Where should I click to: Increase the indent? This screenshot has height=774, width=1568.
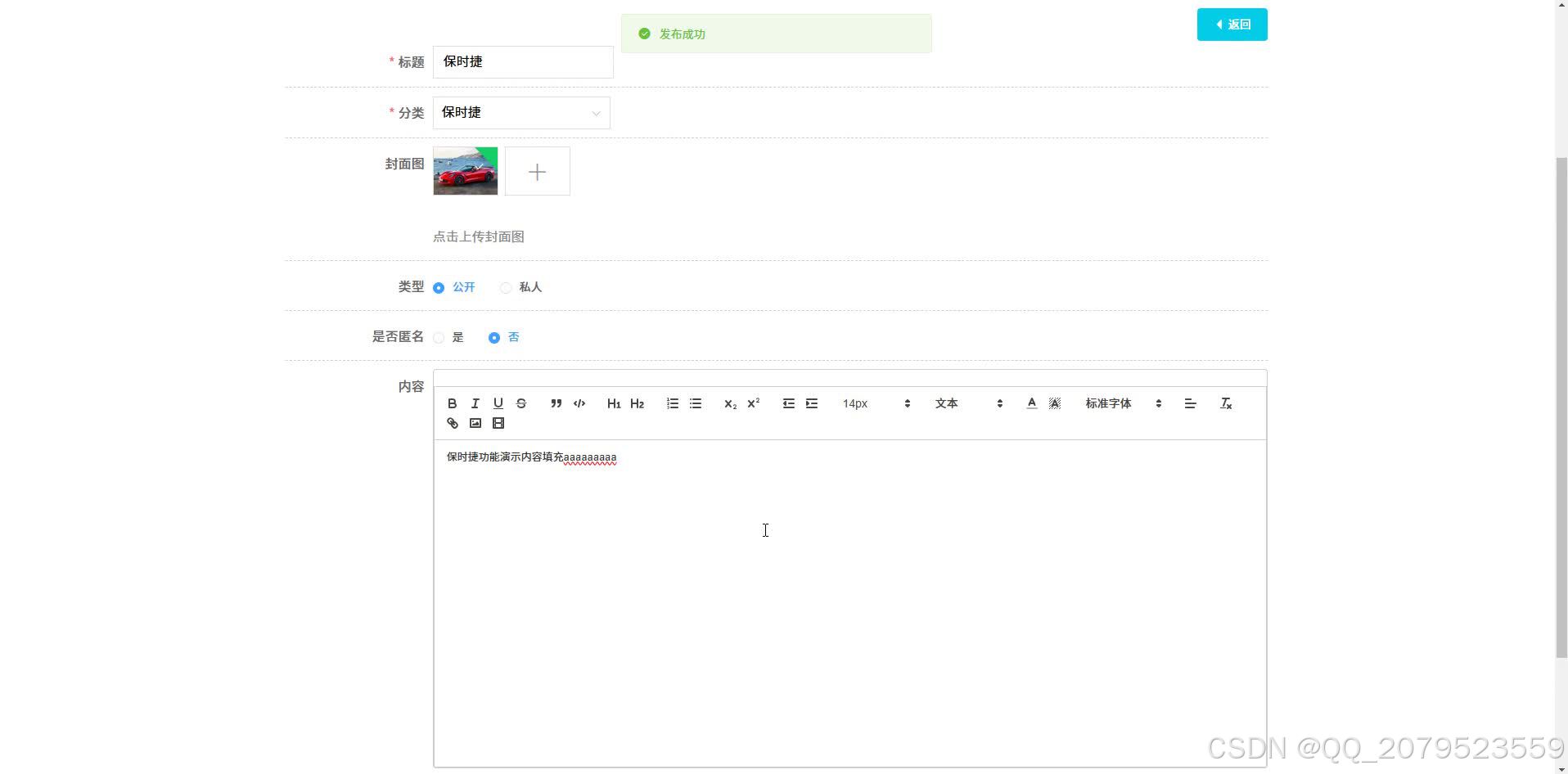pyautogui.click(x=812, y=403)
